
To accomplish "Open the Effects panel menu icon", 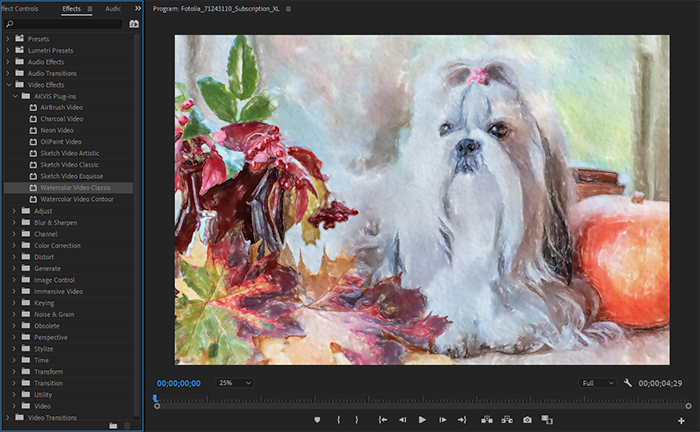I will point(89,8).
